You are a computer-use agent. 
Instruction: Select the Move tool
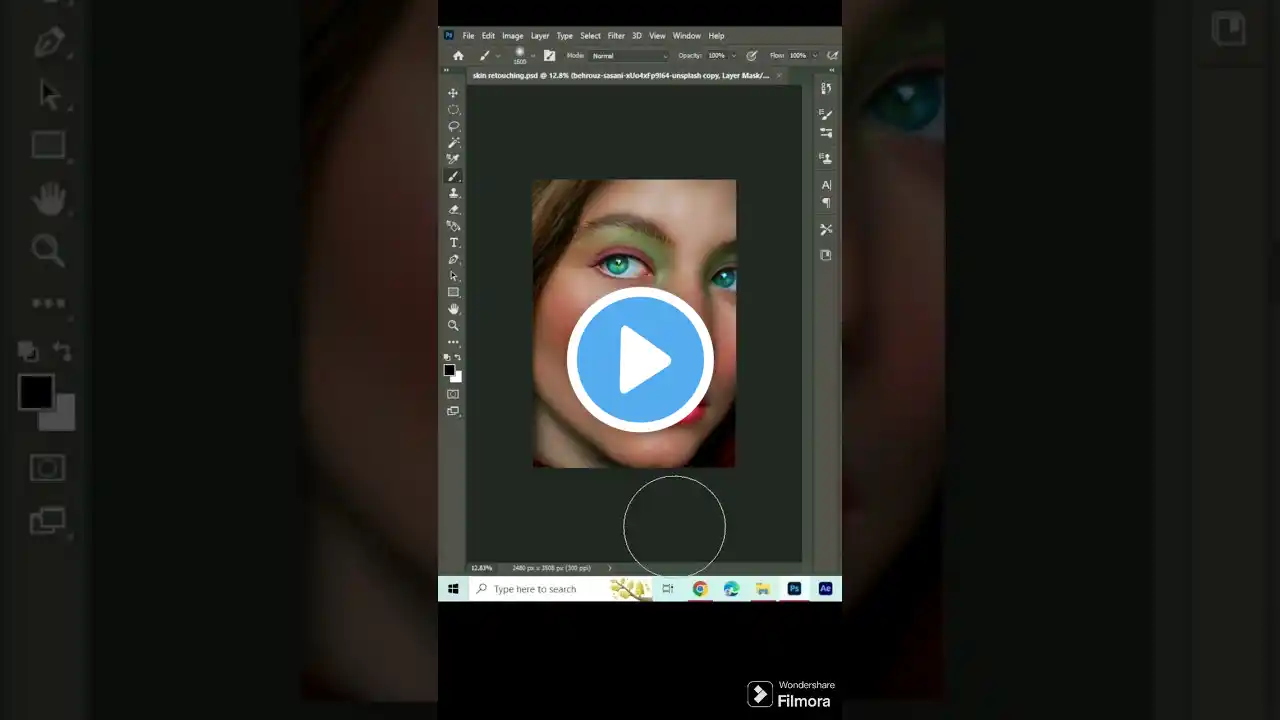453,93
